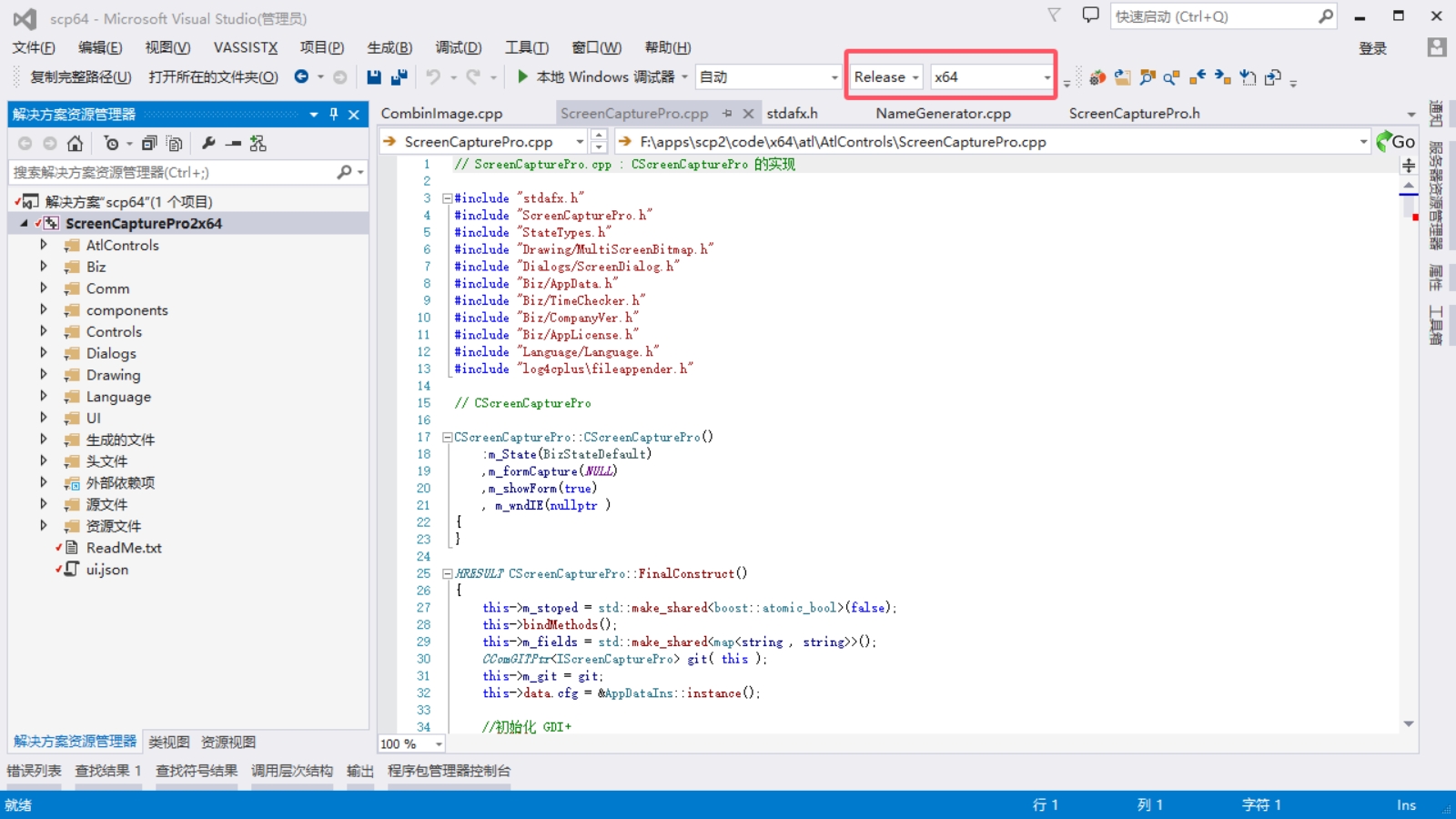Toggle the pin on Solution Explorer panel
This screenshot has height=819, width=1456.
pyautogui.click(x=334, y=114)
